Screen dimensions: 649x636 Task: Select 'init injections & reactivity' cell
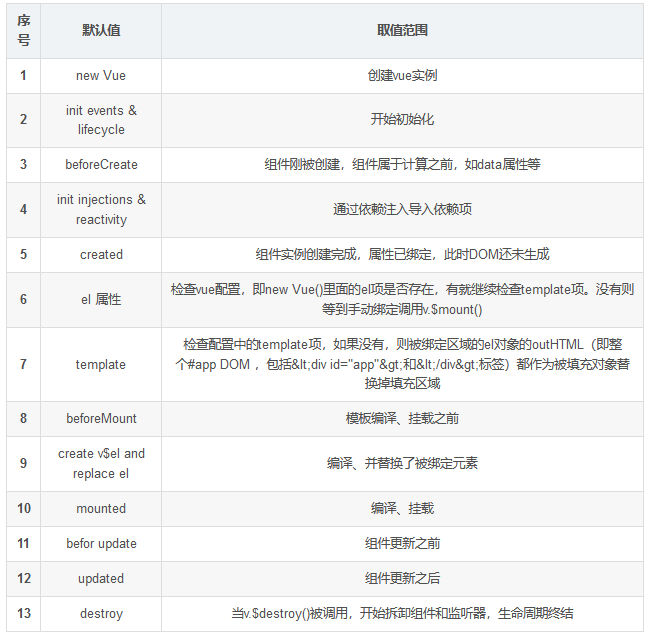[101, 210]
